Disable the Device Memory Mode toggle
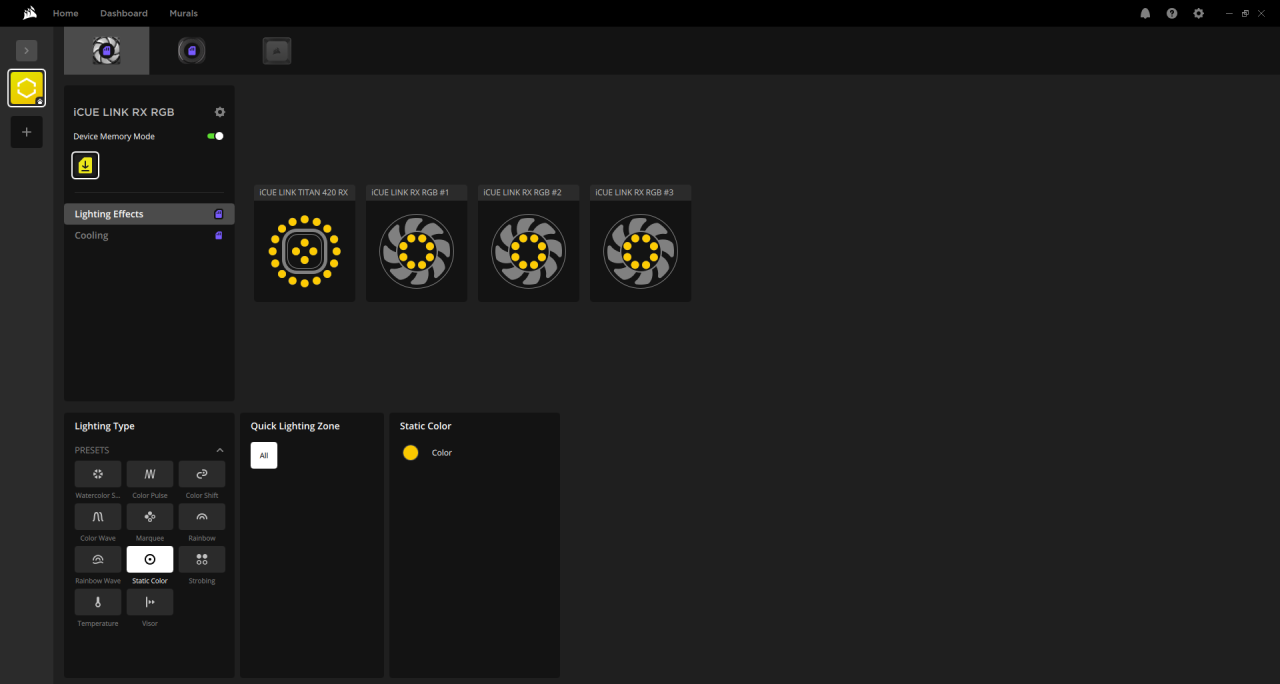Screen dimensions: 1280x684 click(x=214, y=135)
